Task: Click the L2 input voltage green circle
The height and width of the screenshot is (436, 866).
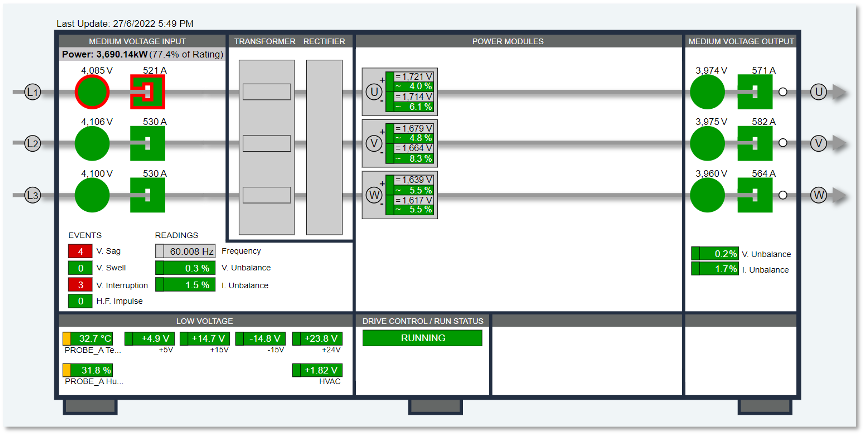Action: 92,143
